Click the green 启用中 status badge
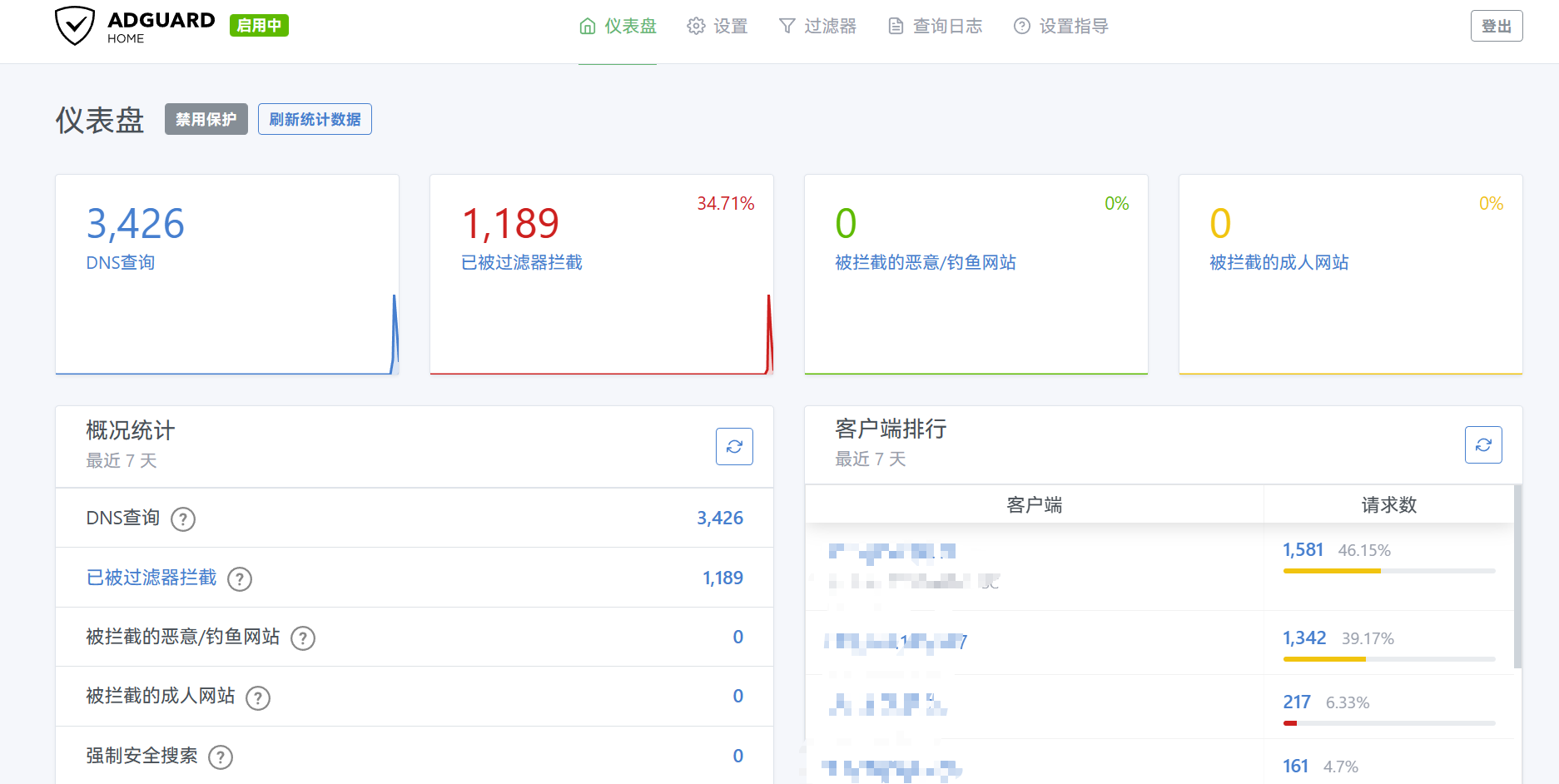 click(259, 26)
